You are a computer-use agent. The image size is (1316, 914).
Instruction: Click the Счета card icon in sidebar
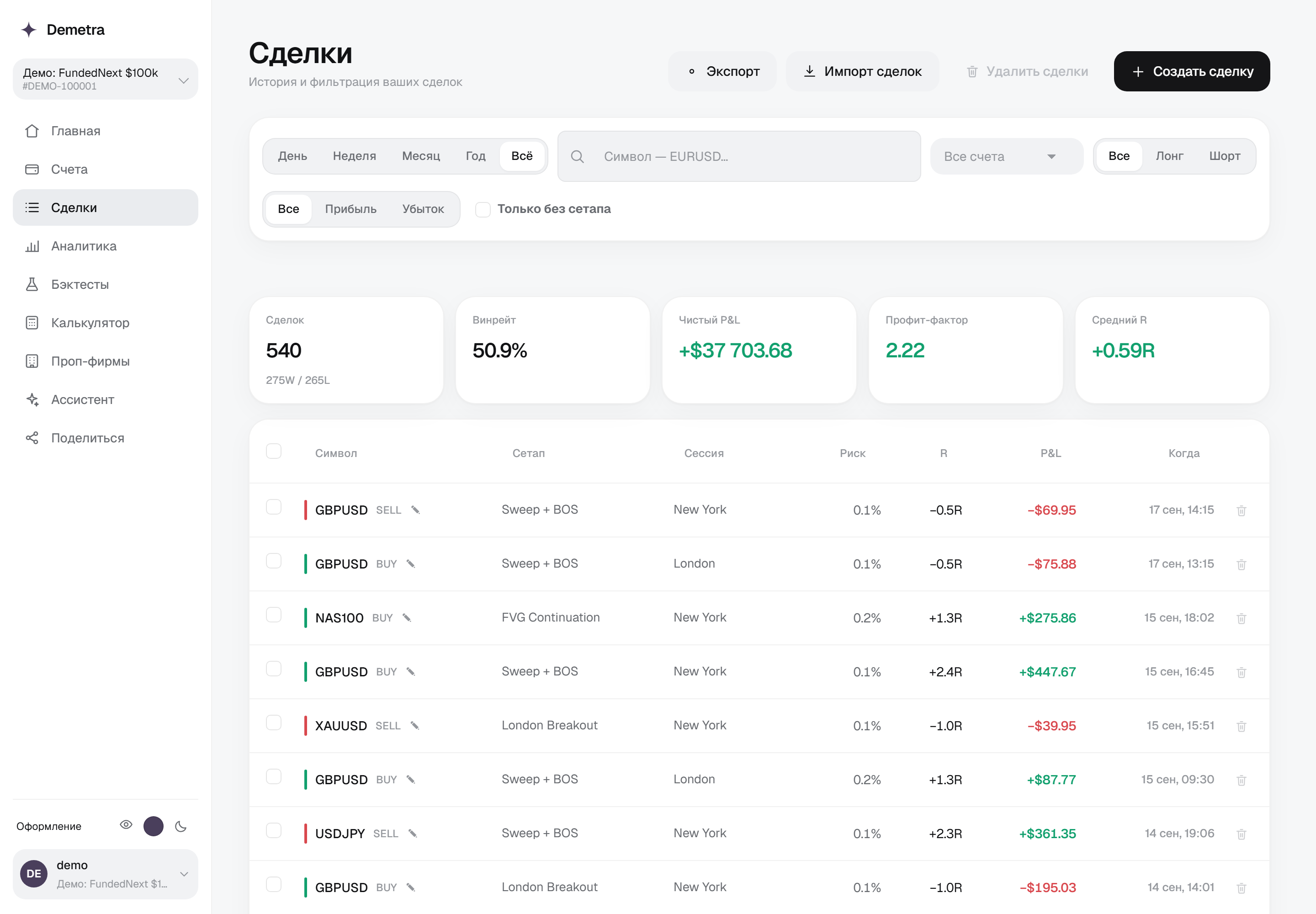pos(32,170)
